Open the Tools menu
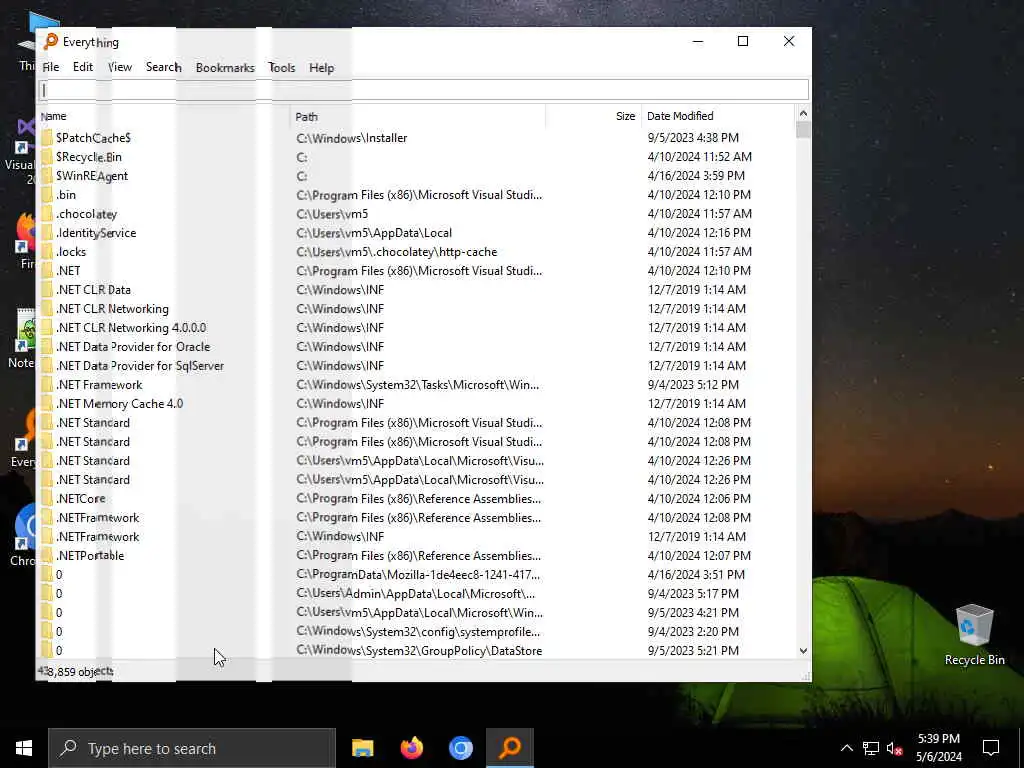The height and width of the screenshot is (768, 1024). pyautogui.click(x=281, y=67)
